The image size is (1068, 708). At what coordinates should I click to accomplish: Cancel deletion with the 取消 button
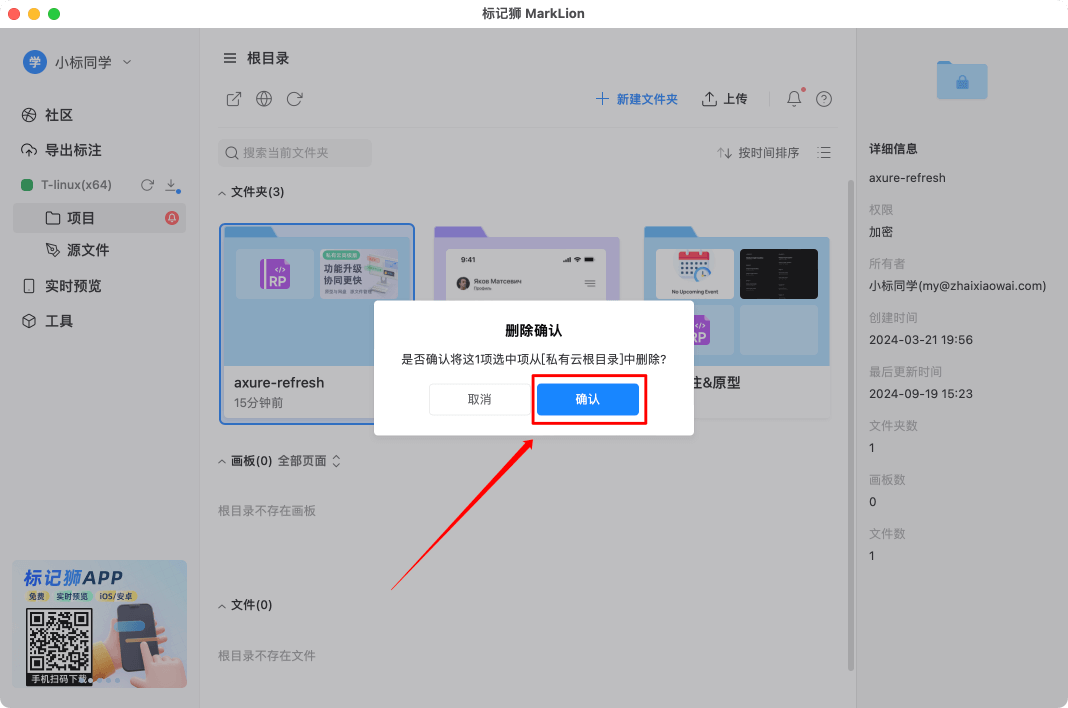click(x=480, y=399)
